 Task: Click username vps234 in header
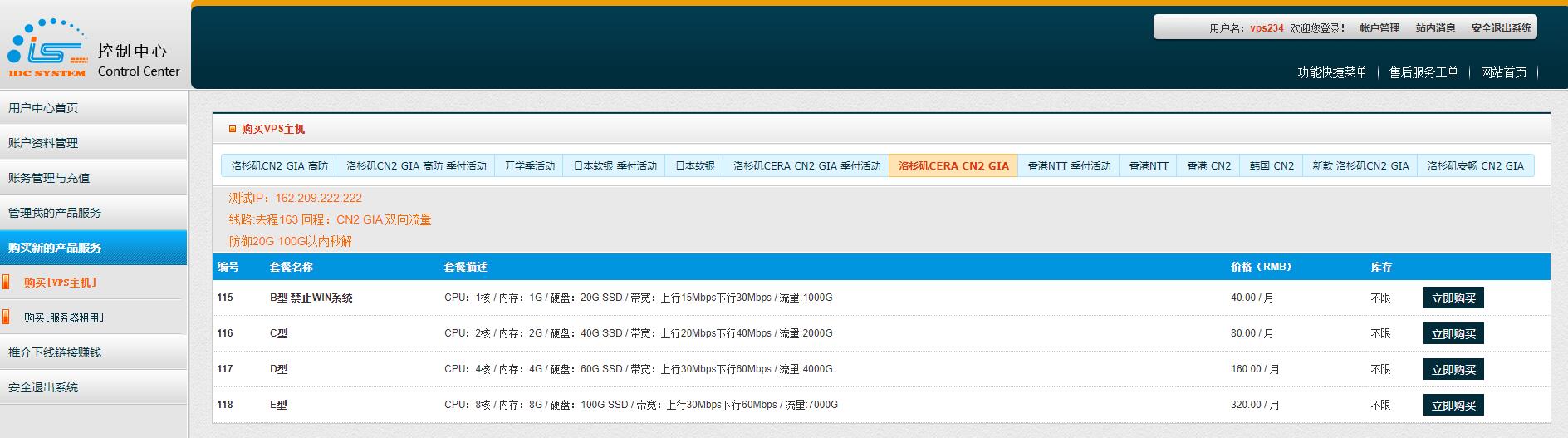pos(1267,28)
